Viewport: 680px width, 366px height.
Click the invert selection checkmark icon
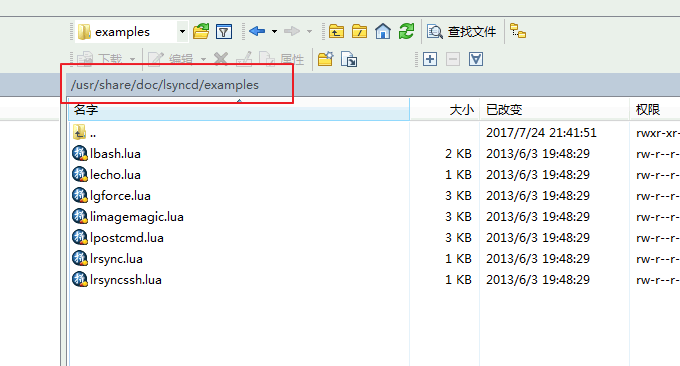point(476,59)
